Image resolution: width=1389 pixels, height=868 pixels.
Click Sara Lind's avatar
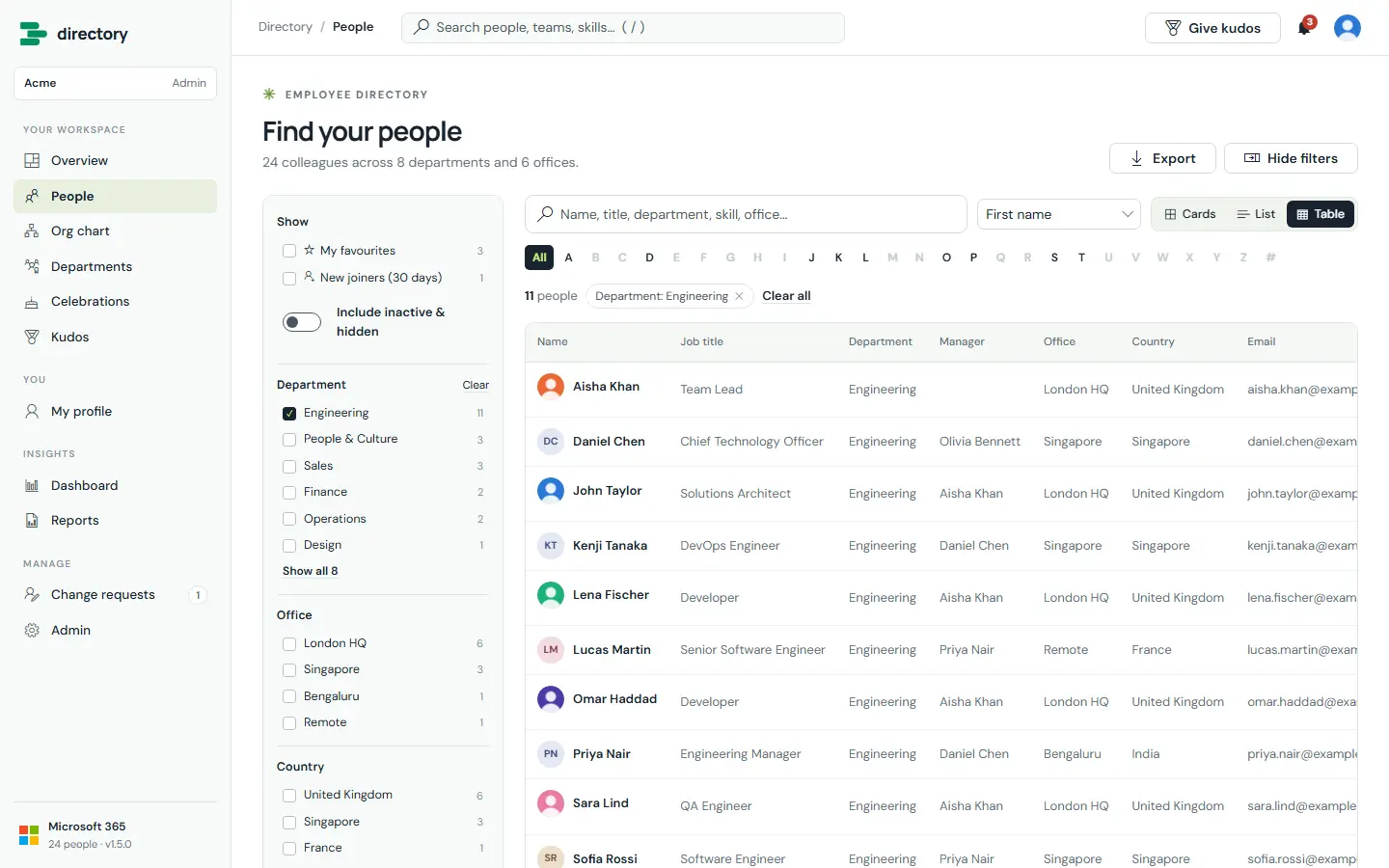[x=551, y=803]
